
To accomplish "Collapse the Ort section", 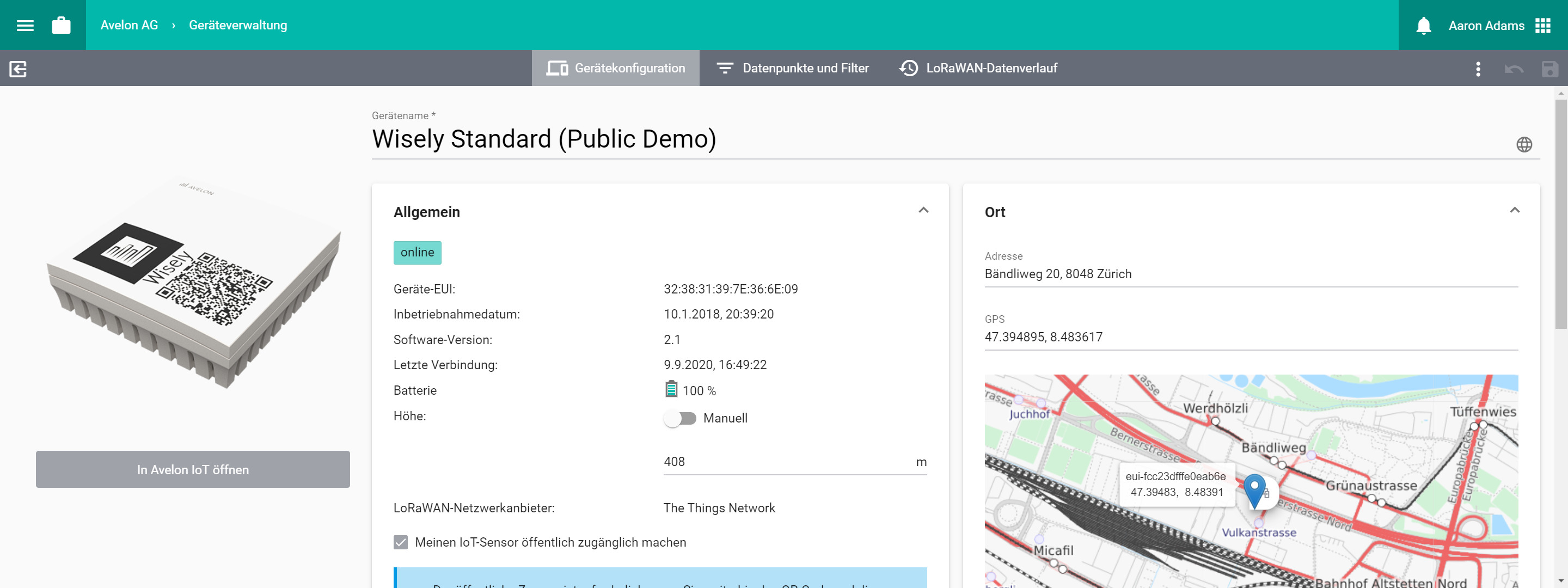I will [1515, 210].
